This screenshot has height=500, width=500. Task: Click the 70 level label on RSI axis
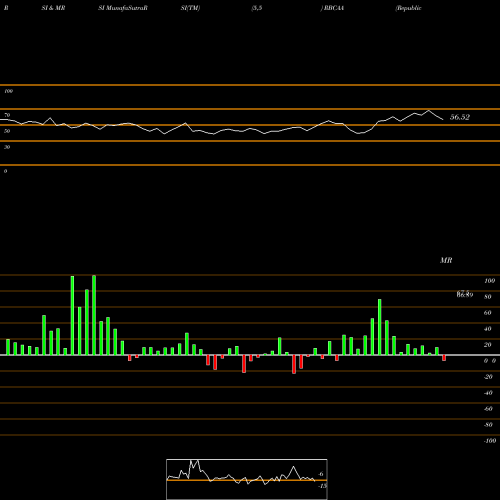pos(7,115)
